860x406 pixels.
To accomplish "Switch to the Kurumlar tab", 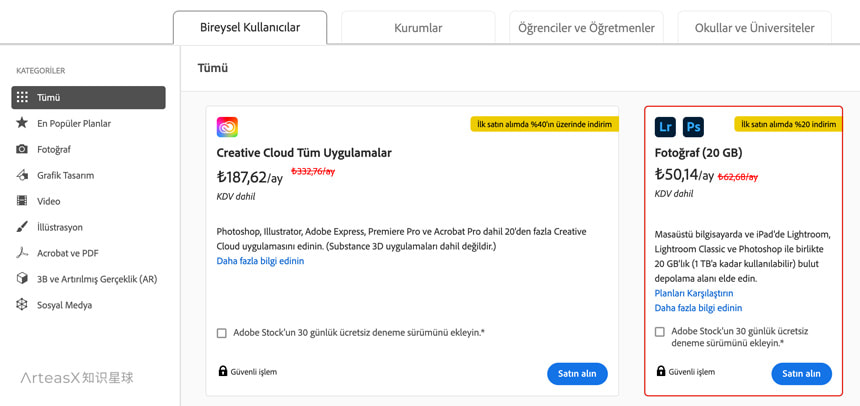I will pyautogui.click(x=418, y=28).
